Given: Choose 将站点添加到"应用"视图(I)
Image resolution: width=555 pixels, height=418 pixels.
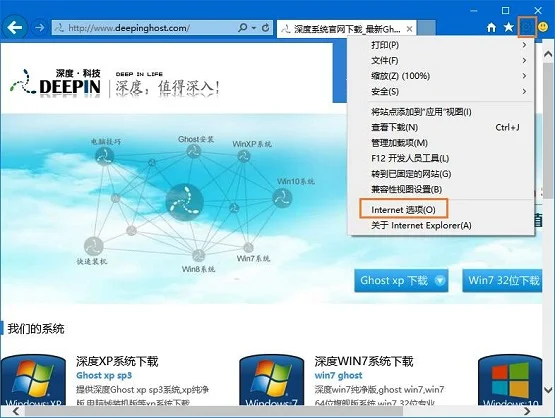Looking at the screenshot, I should (x=441, y=112).
